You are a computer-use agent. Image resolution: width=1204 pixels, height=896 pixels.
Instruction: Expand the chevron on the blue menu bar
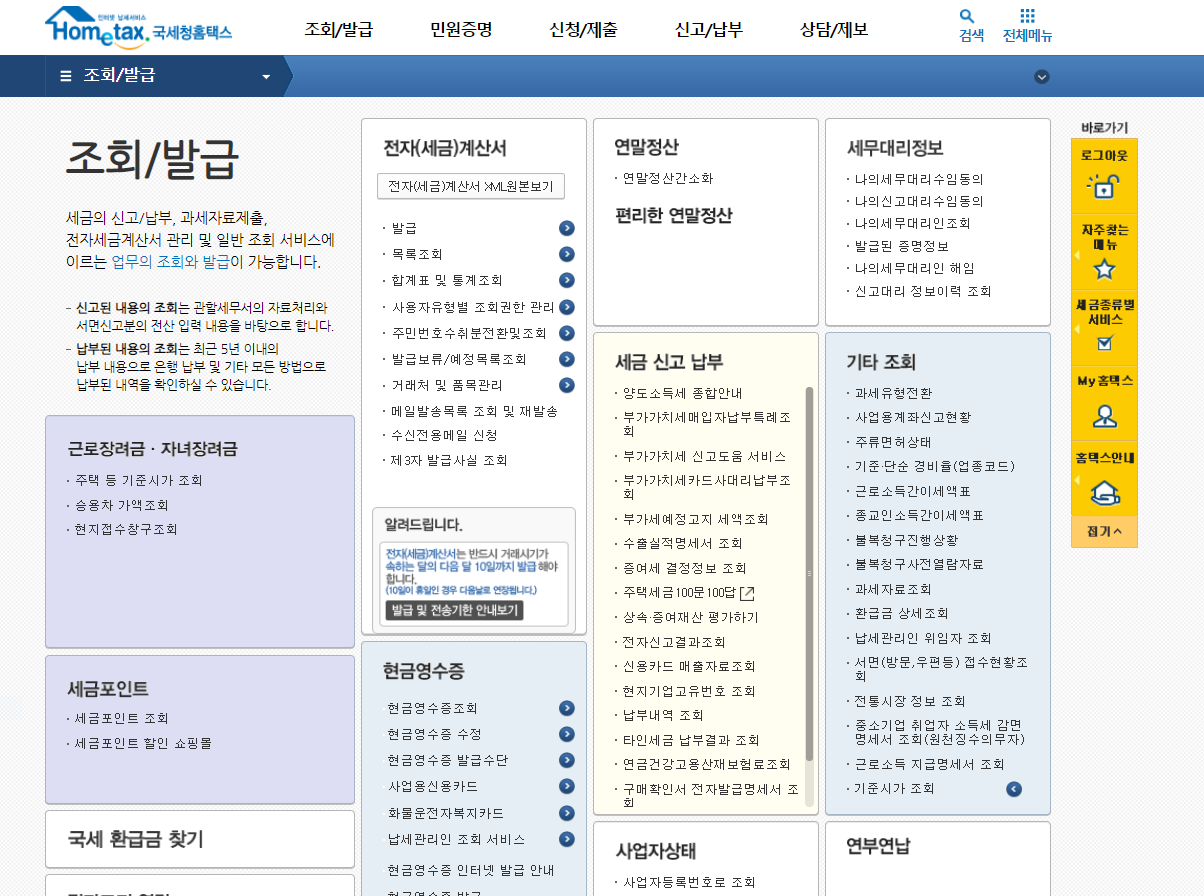[1041, 76]
